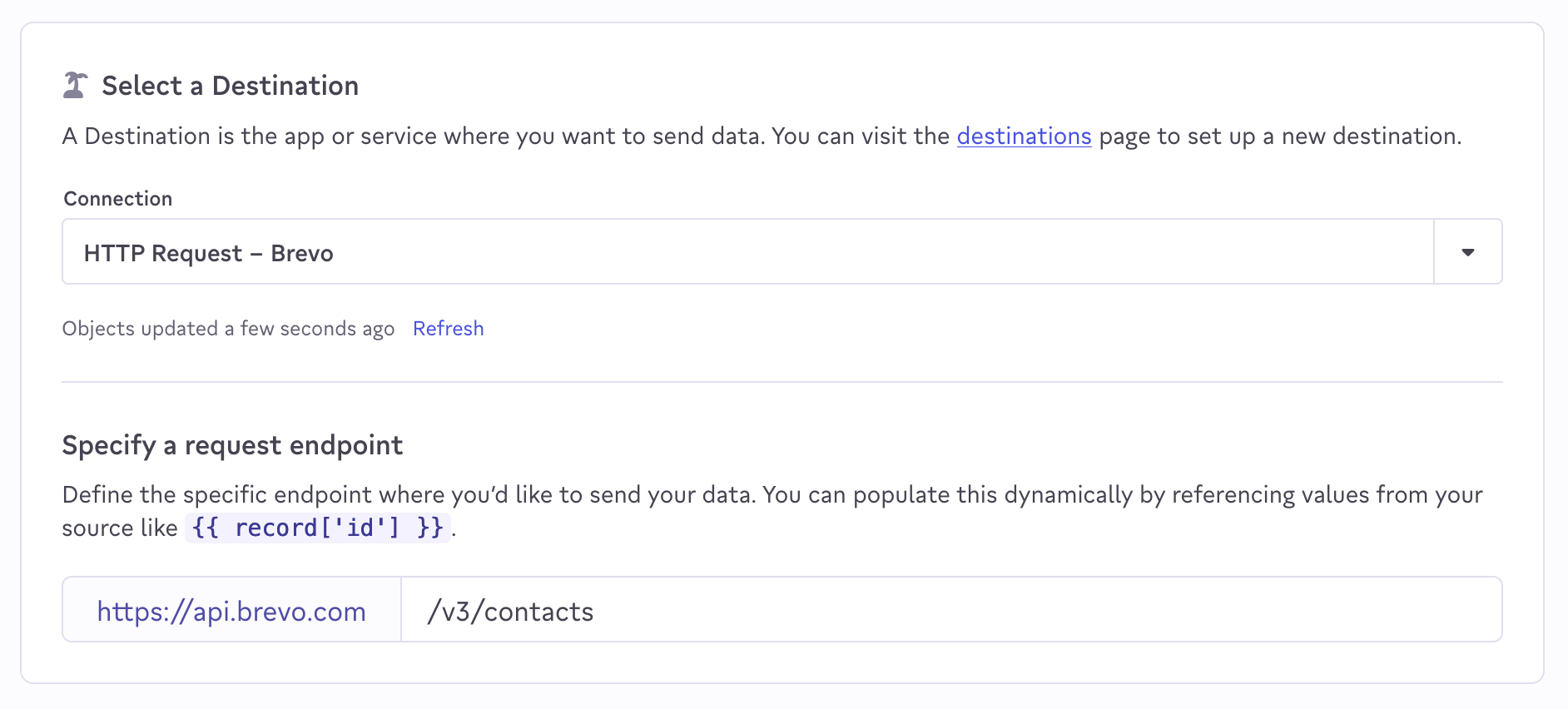Click the record['id'] template code snippet
The image size is (1568, 709).
pyautogui.click(x=317, y=528)
